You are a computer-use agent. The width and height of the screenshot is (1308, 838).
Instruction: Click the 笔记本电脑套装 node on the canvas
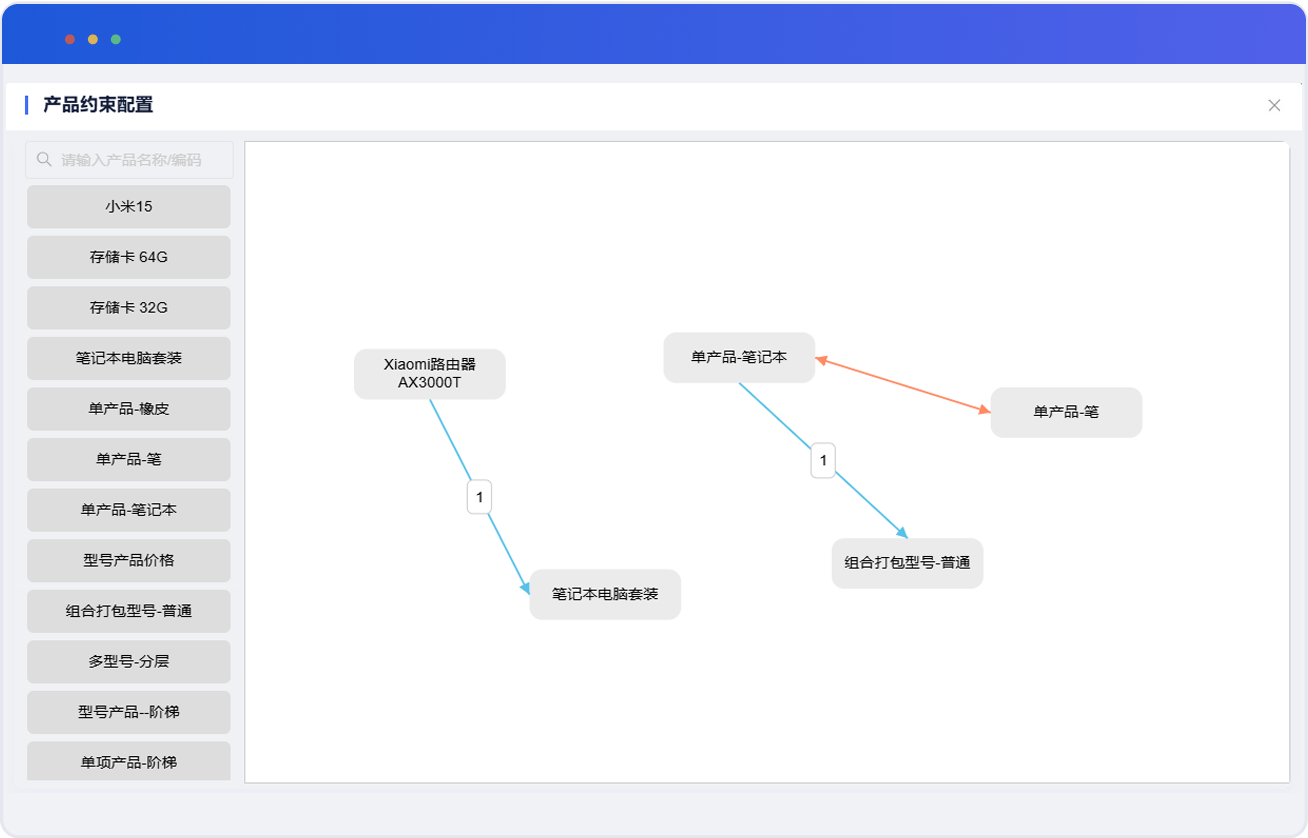605,594
